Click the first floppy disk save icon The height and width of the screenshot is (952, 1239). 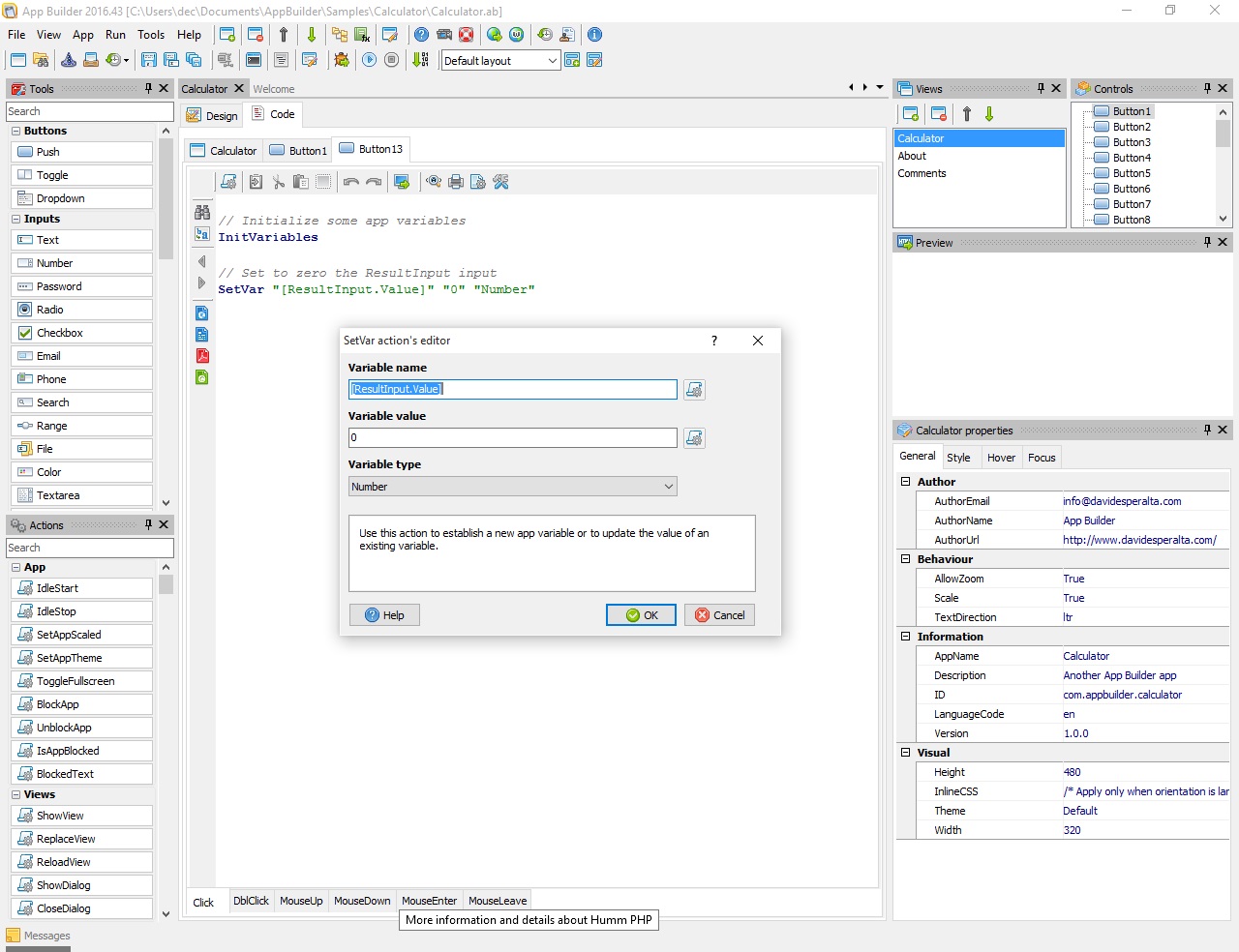tap(149, 60)
